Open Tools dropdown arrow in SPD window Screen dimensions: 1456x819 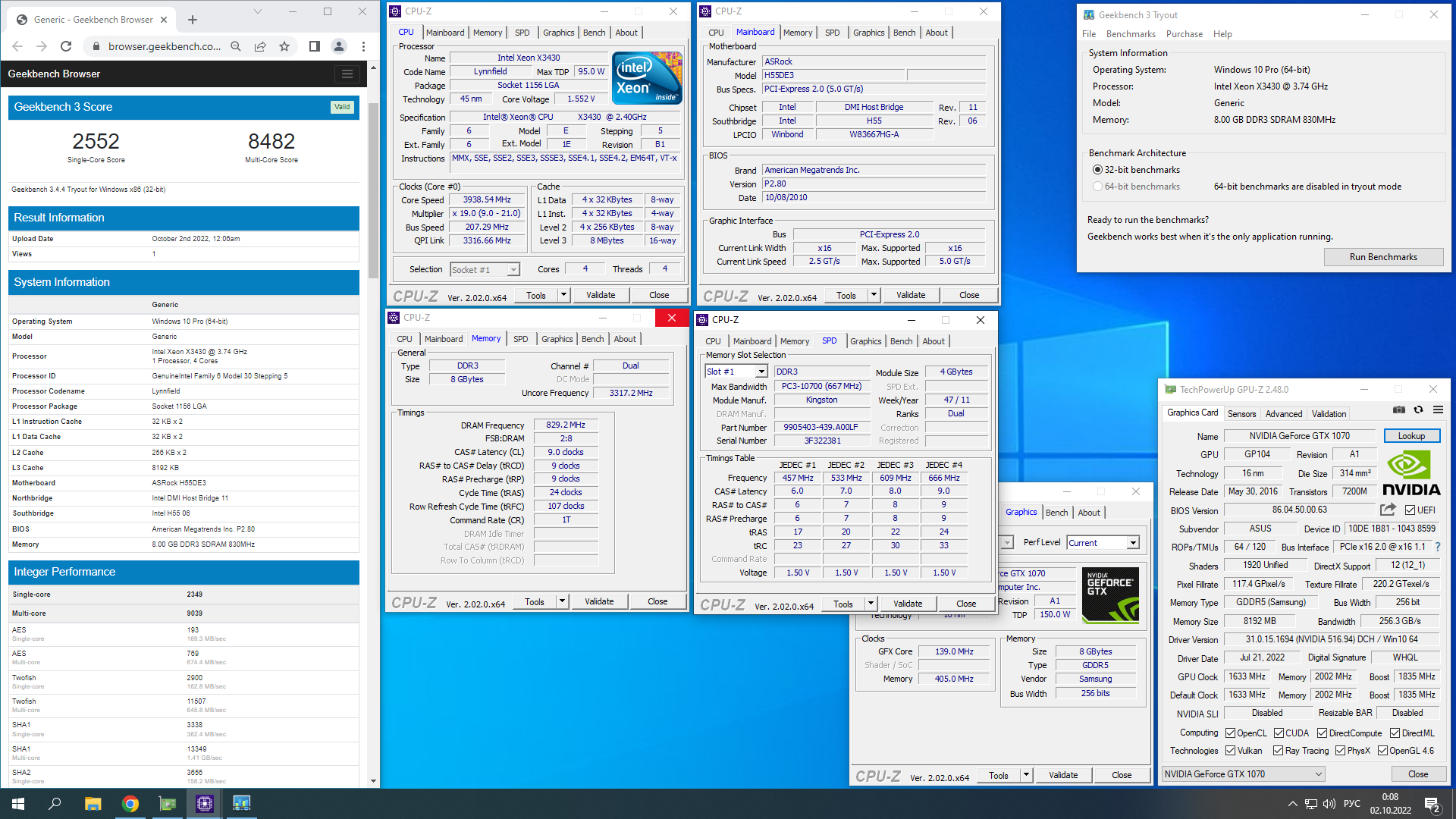tap(871, 604)
